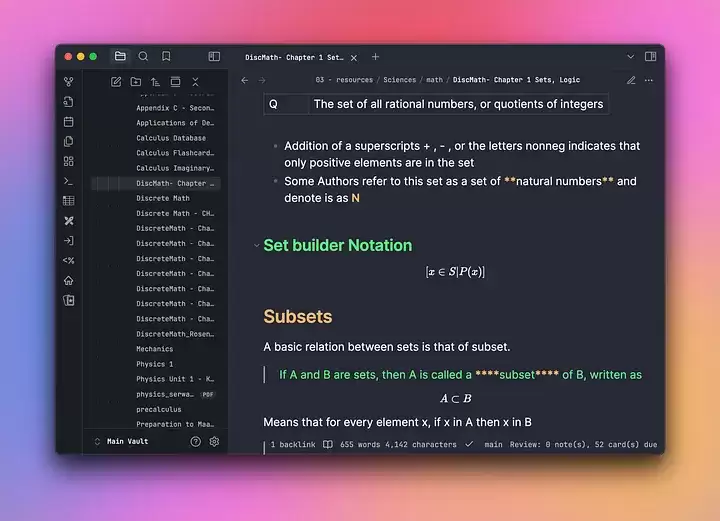The image size is (720, 521).
Task: Open the graph view from the ribbon
Action: pyautogui.click(x=68, y=82)
